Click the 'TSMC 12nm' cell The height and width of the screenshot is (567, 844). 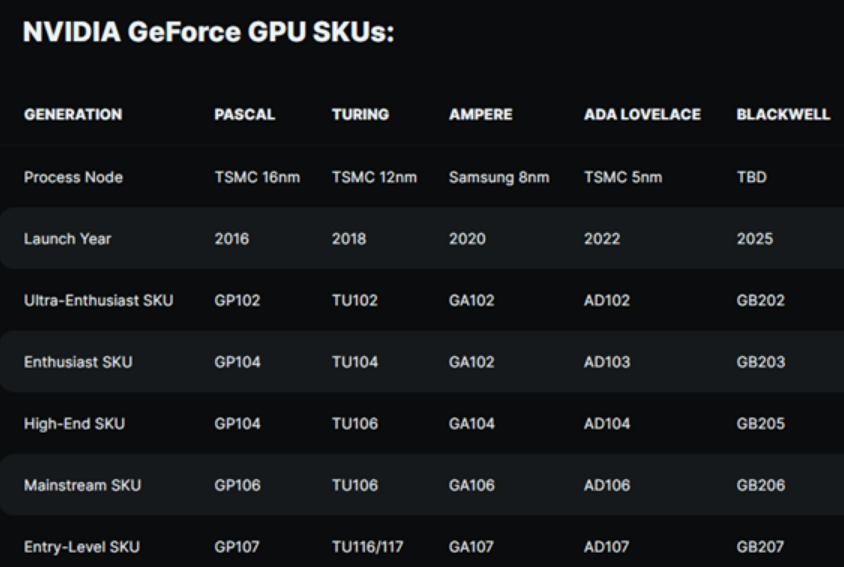(374, 177)
